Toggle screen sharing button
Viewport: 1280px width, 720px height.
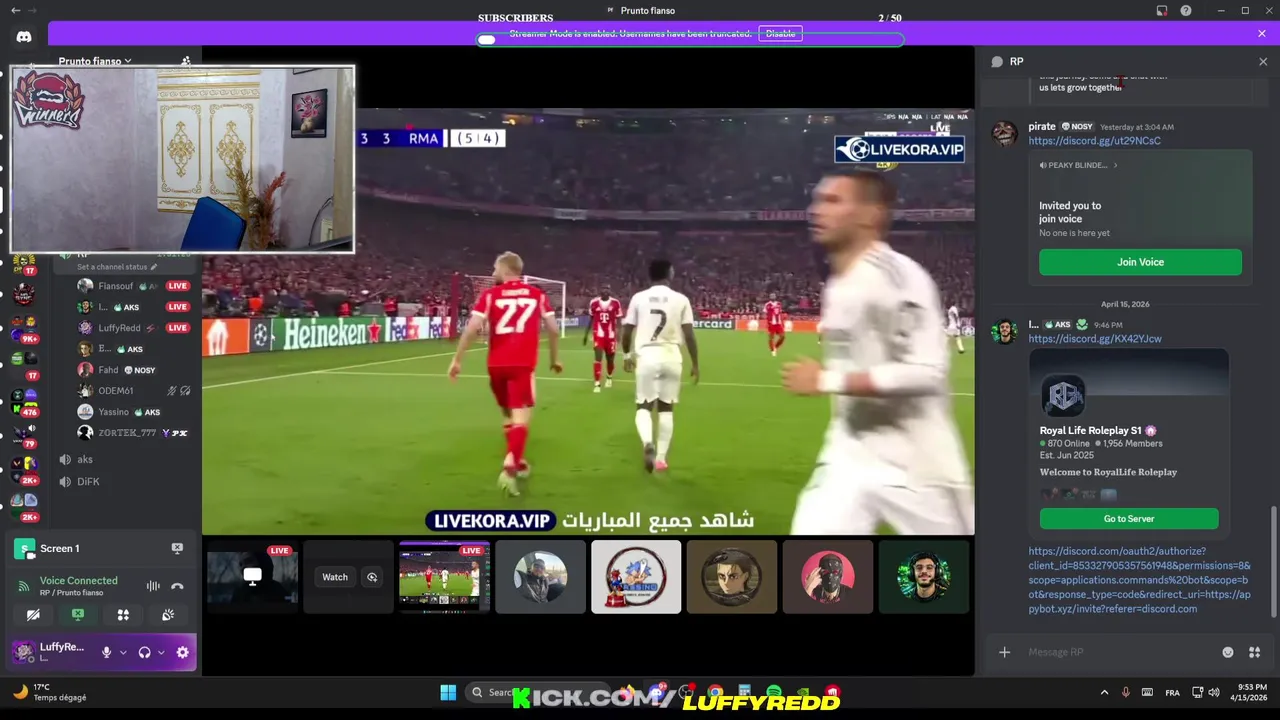[78, 615]
